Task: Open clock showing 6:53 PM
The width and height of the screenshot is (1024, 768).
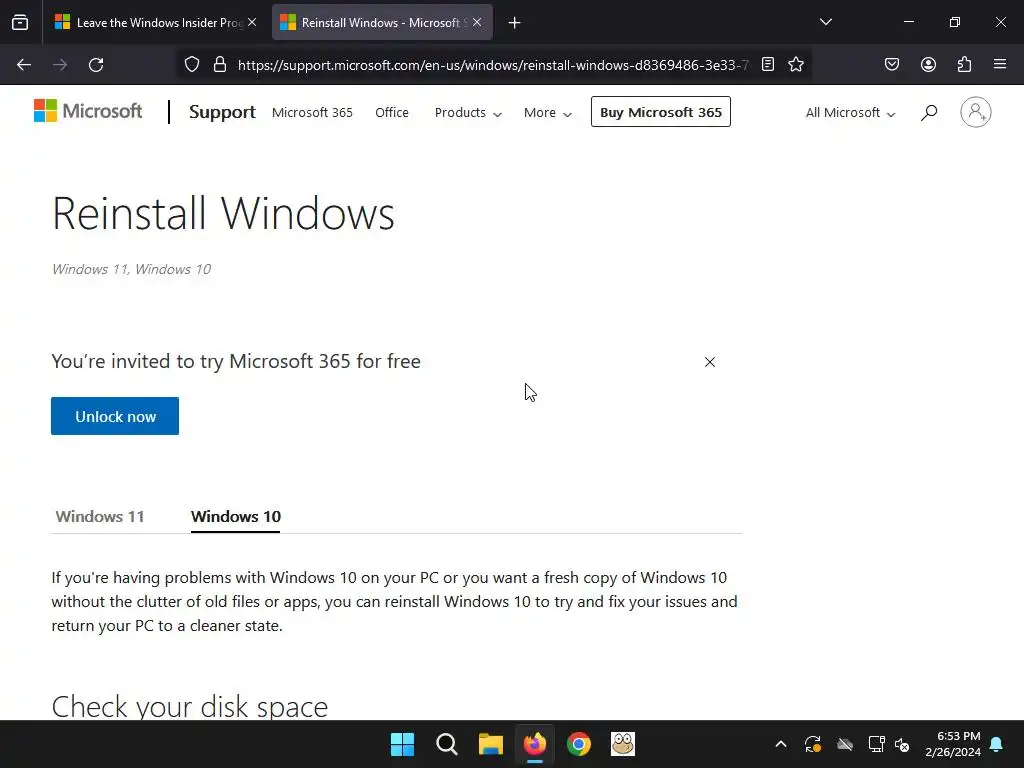Action: click(x=953, y=744)
